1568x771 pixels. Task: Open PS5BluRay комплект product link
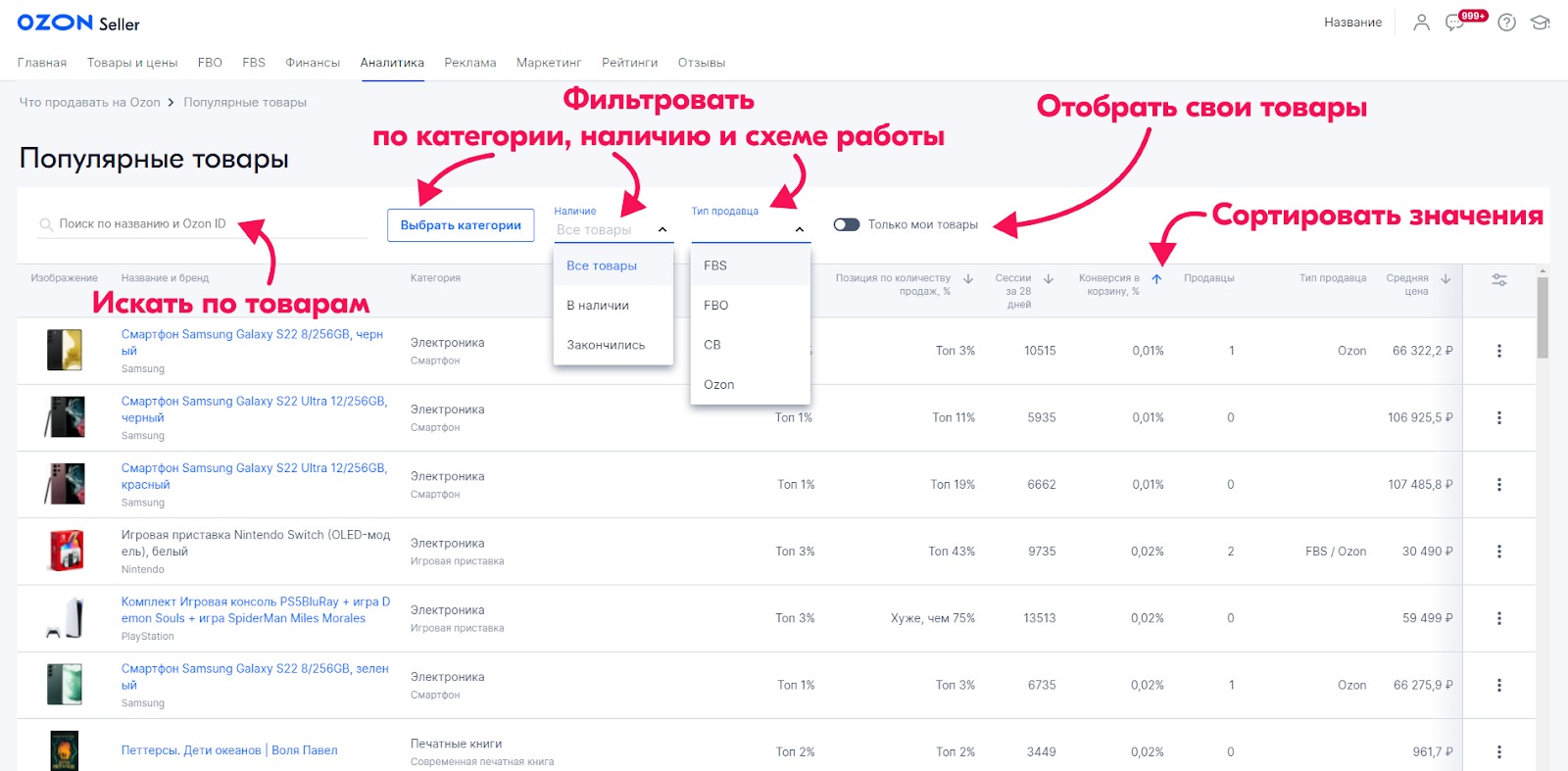[x=255, y=609]
